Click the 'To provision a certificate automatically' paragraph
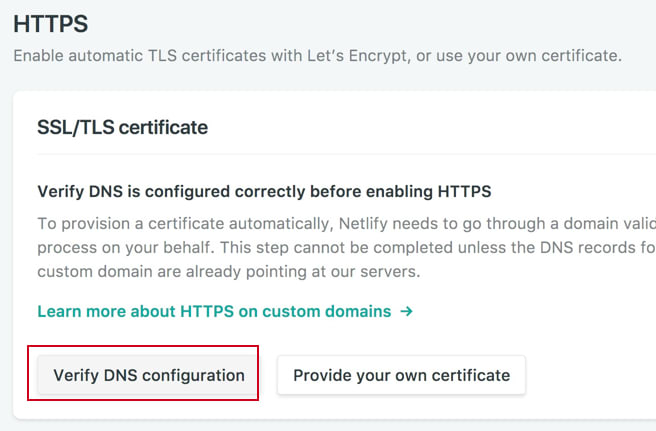656x431 pixels. pos(346,248)
